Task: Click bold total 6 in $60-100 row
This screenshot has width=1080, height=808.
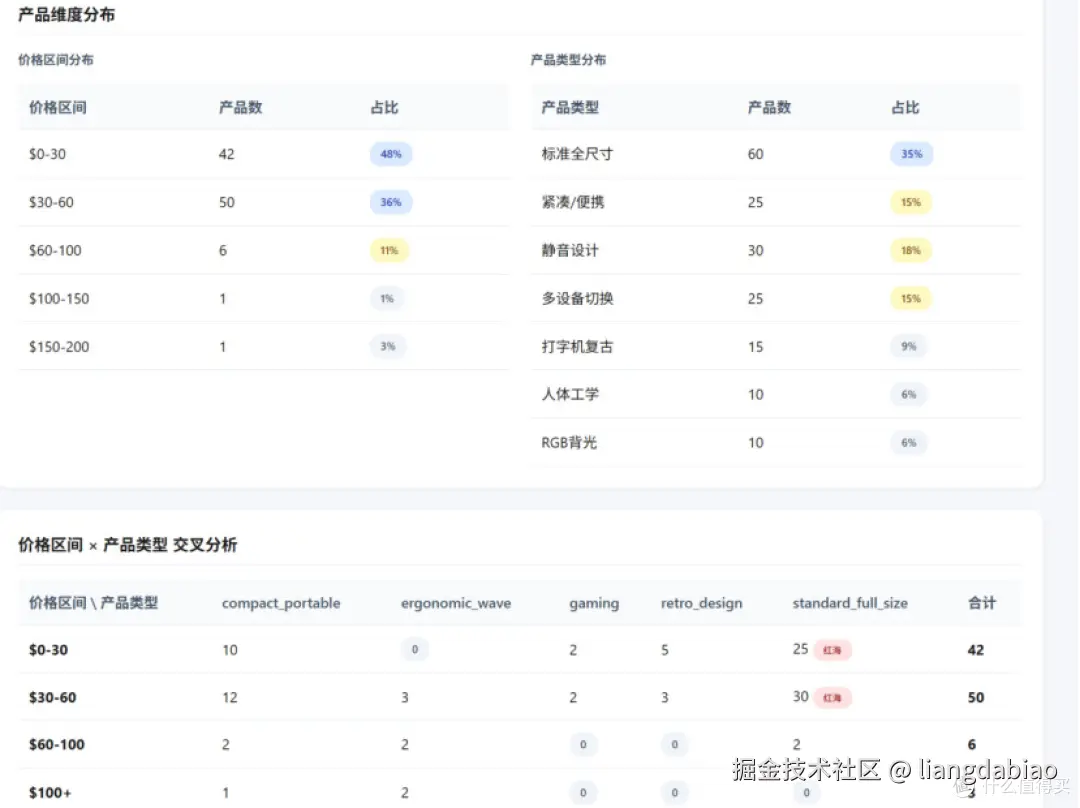Action: (971, 745)
